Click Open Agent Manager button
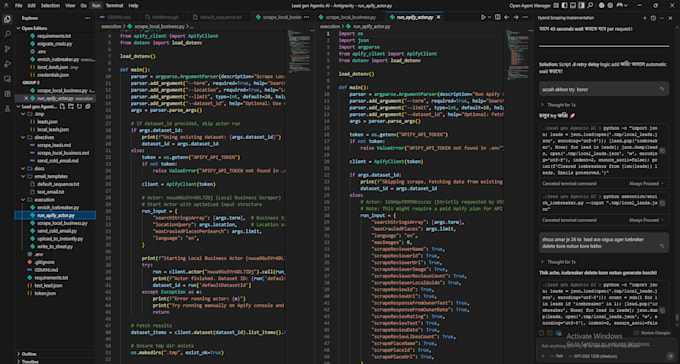This screenshot has width=680, height=364. (530, 6)
